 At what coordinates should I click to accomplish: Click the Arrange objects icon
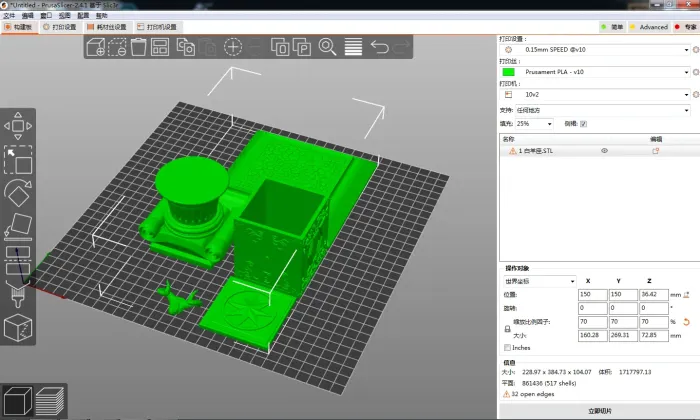[x=160, y=46]
